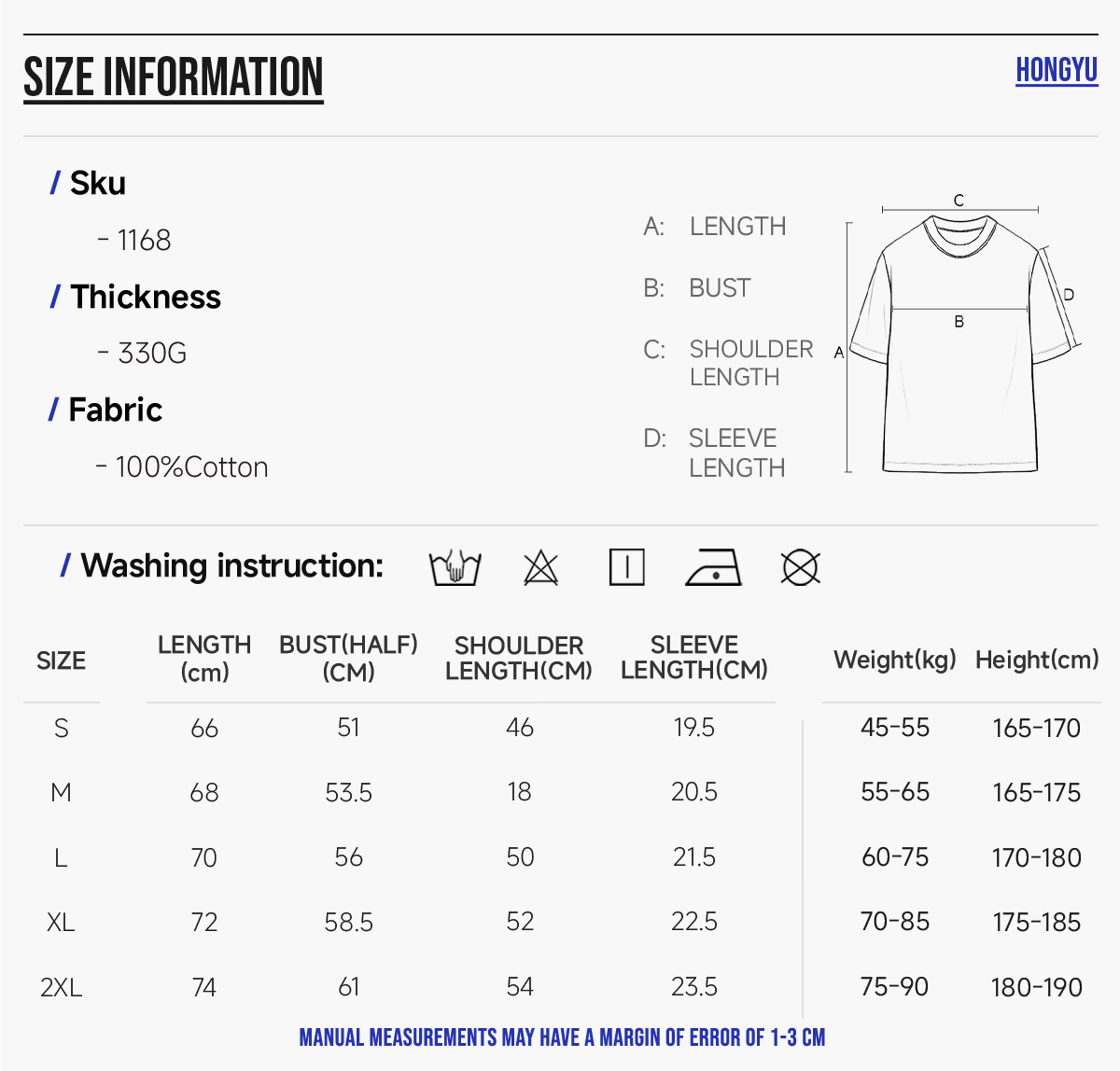The height and width of the screenshot is (1071, 1120).
Task: Click weight range 45-55
Action: pyautogui.click(x=895, y=728)
